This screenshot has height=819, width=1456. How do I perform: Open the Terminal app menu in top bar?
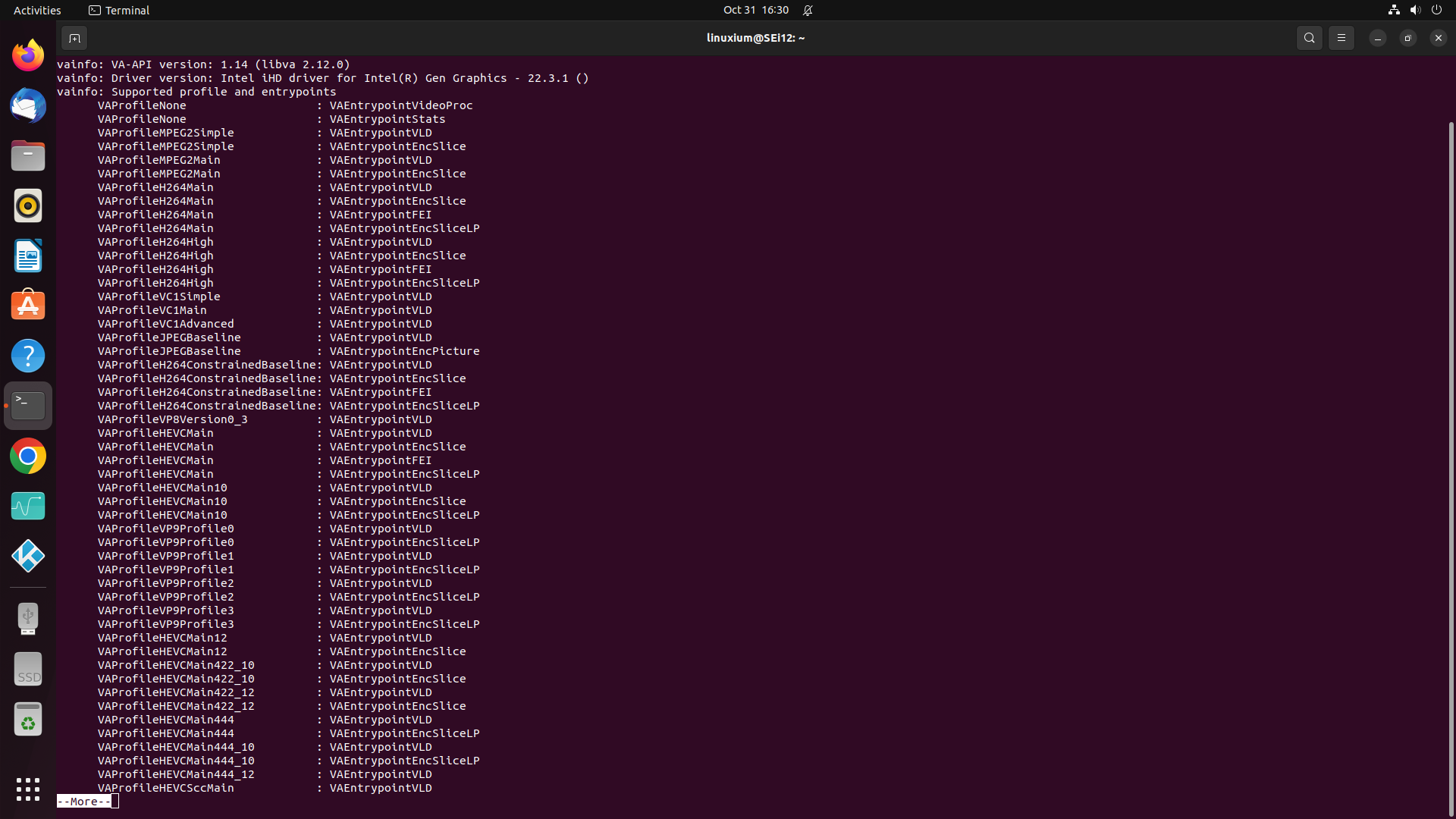point(119,10)
